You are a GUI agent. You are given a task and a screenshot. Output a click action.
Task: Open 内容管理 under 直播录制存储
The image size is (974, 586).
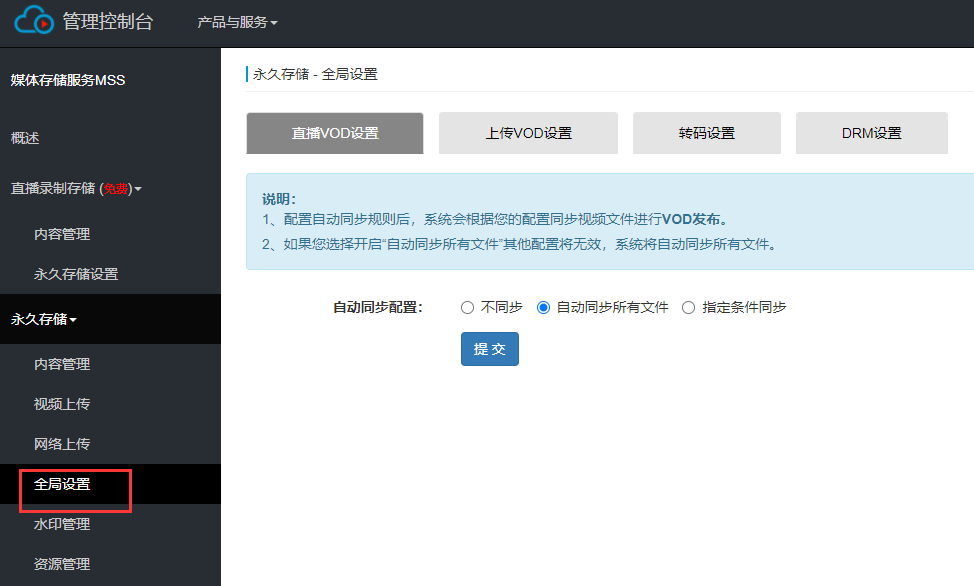tap(62, 234)
